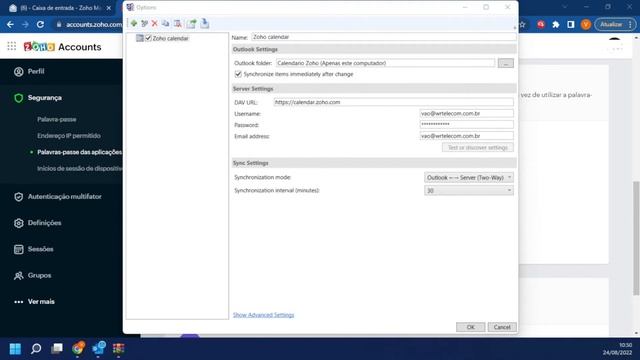Open Autenticação multifator in Zoho sidebar
The image size is (640, 360).
click(64, 197)
